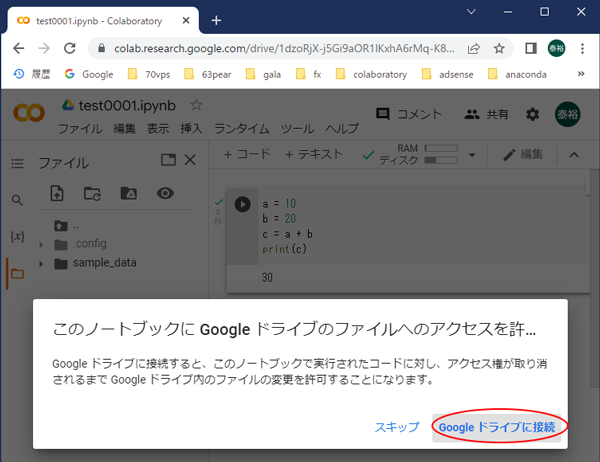This screenshot has width=600, height=462.
Task: Open the ヘルプ menu
Action: click(342, 129)
